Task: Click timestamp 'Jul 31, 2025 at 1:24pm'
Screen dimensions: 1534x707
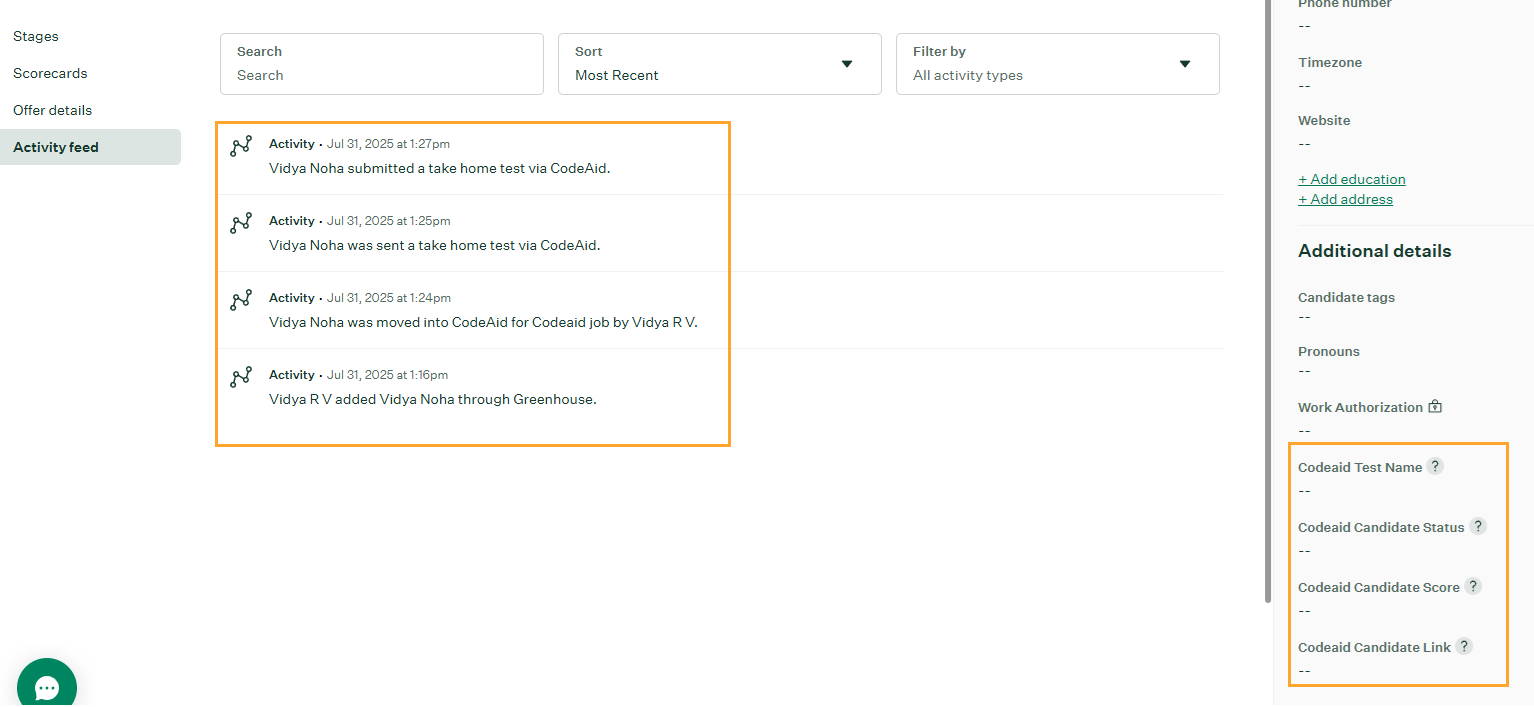Action: click(389, 298)
